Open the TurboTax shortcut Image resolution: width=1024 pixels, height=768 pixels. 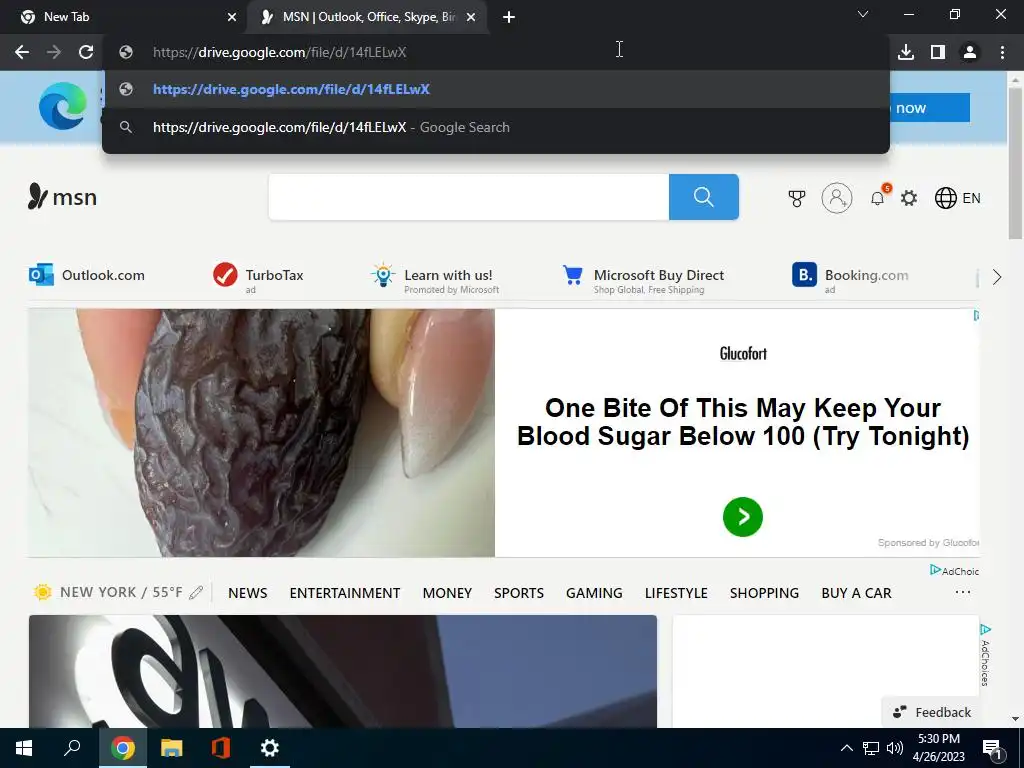[258, 277]
